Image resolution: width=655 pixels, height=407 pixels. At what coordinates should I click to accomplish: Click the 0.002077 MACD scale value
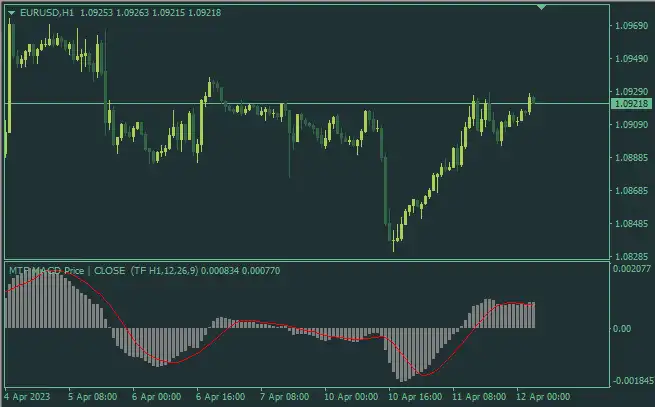tap(632, 268)
